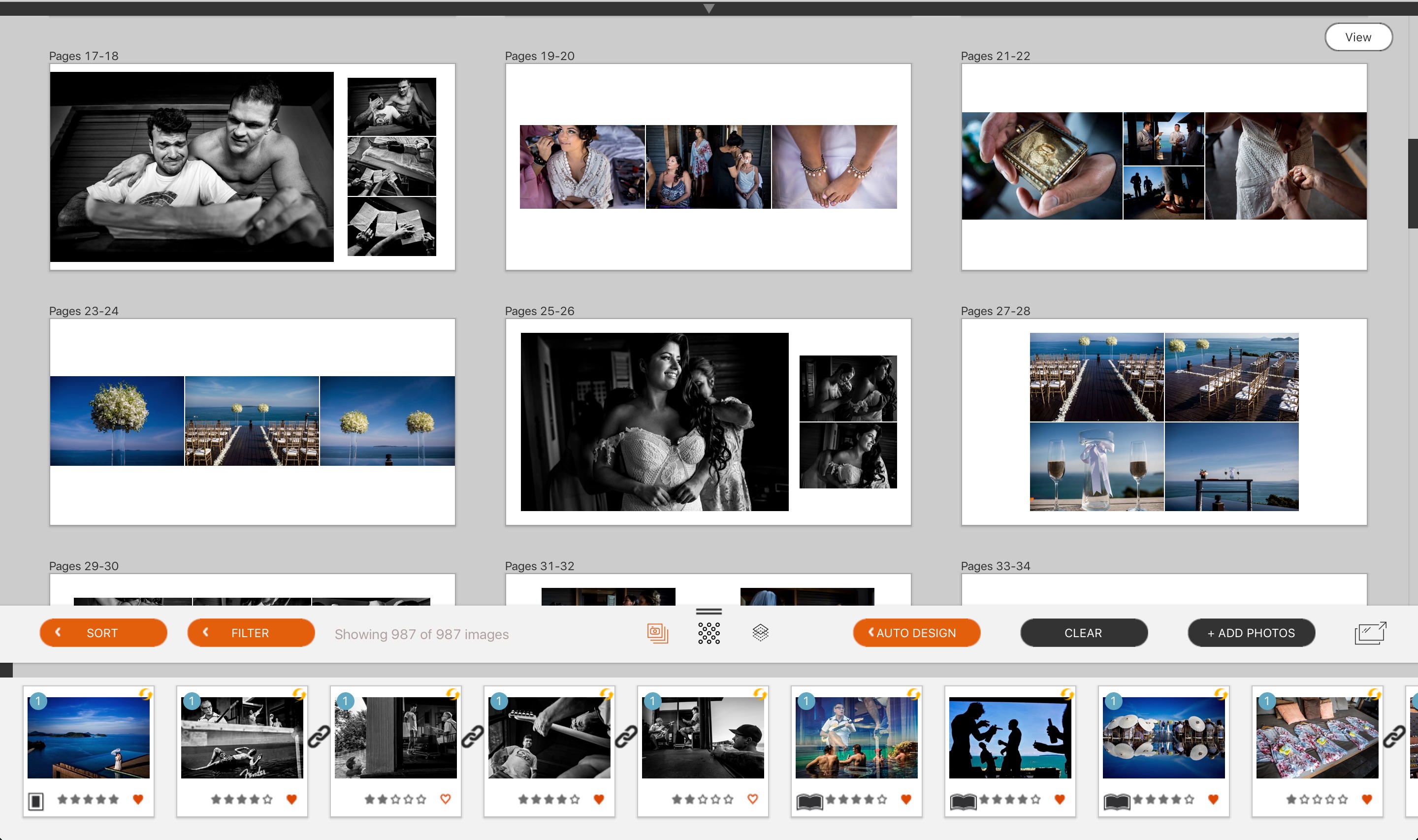Toggle heart on floral robes photo

[x=1367, y=799]
